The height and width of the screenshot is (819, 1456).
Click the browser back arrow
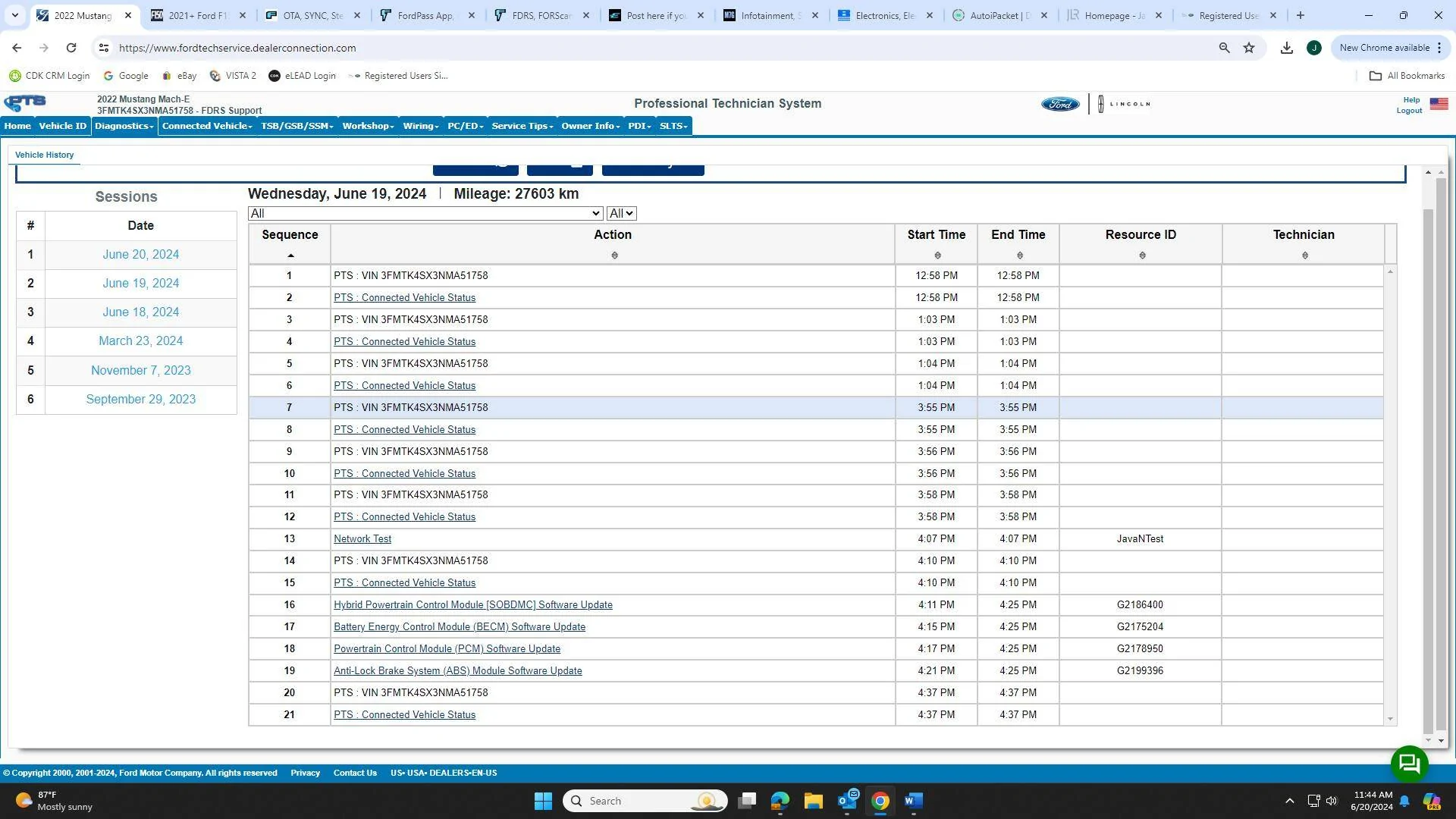click(x=17, y=48)
